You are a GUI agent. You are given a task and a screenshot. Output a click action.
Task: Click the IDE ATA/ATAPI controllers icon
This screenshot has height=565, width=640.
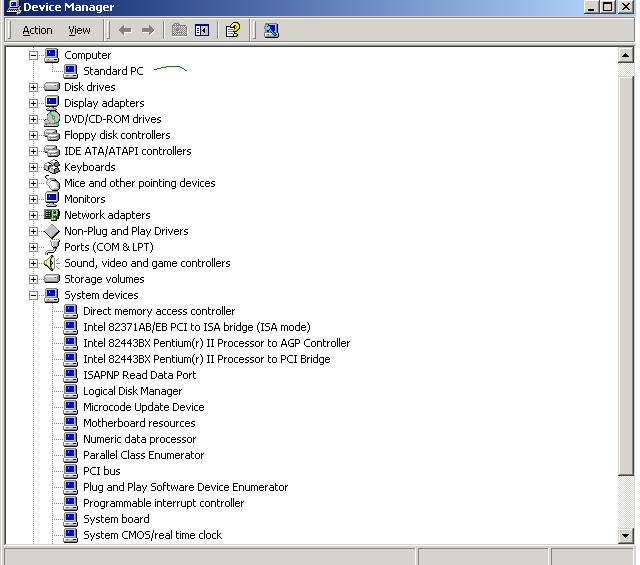coord(51,151)
